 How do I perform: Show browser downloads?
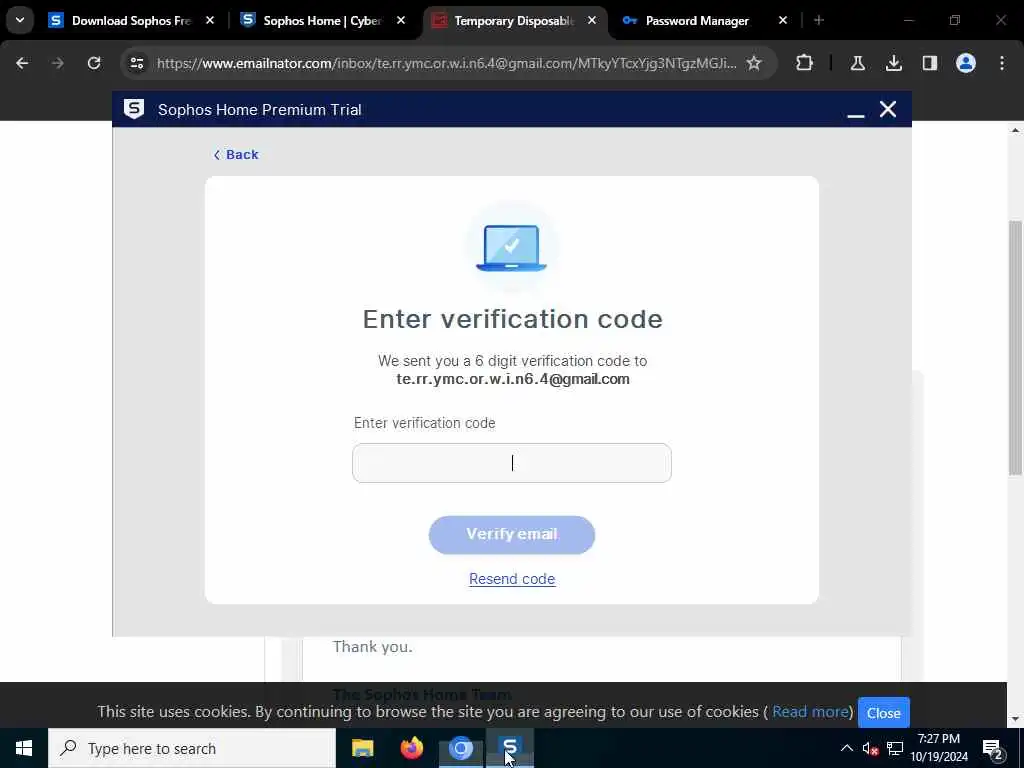point(894,63)
